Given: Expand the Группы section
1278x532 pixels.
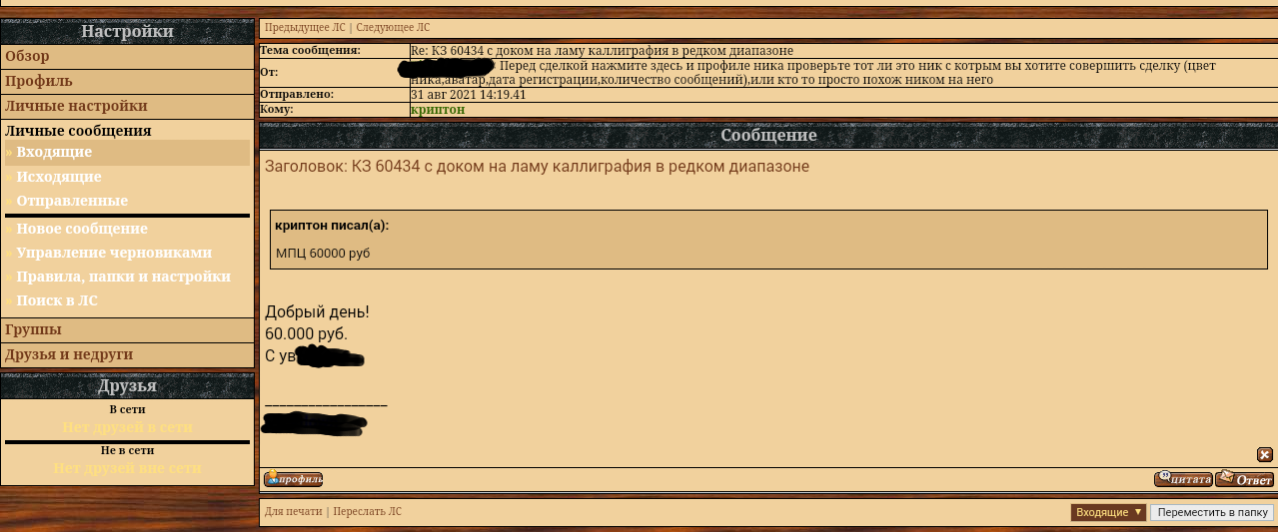Looking at the screenshot, I should click(127, 330).
